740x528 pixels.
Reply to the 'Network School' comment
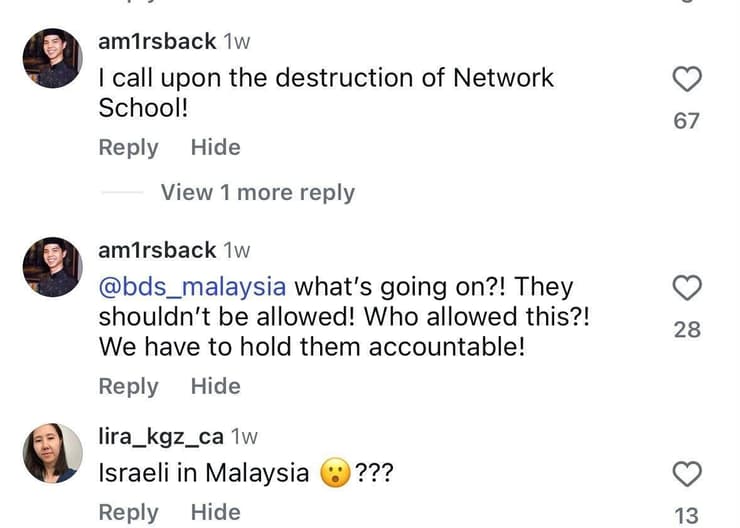[x=128, y=148]
